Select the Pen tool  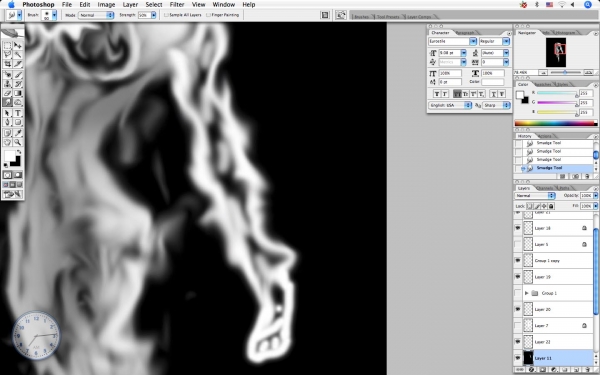coord(7,122)
